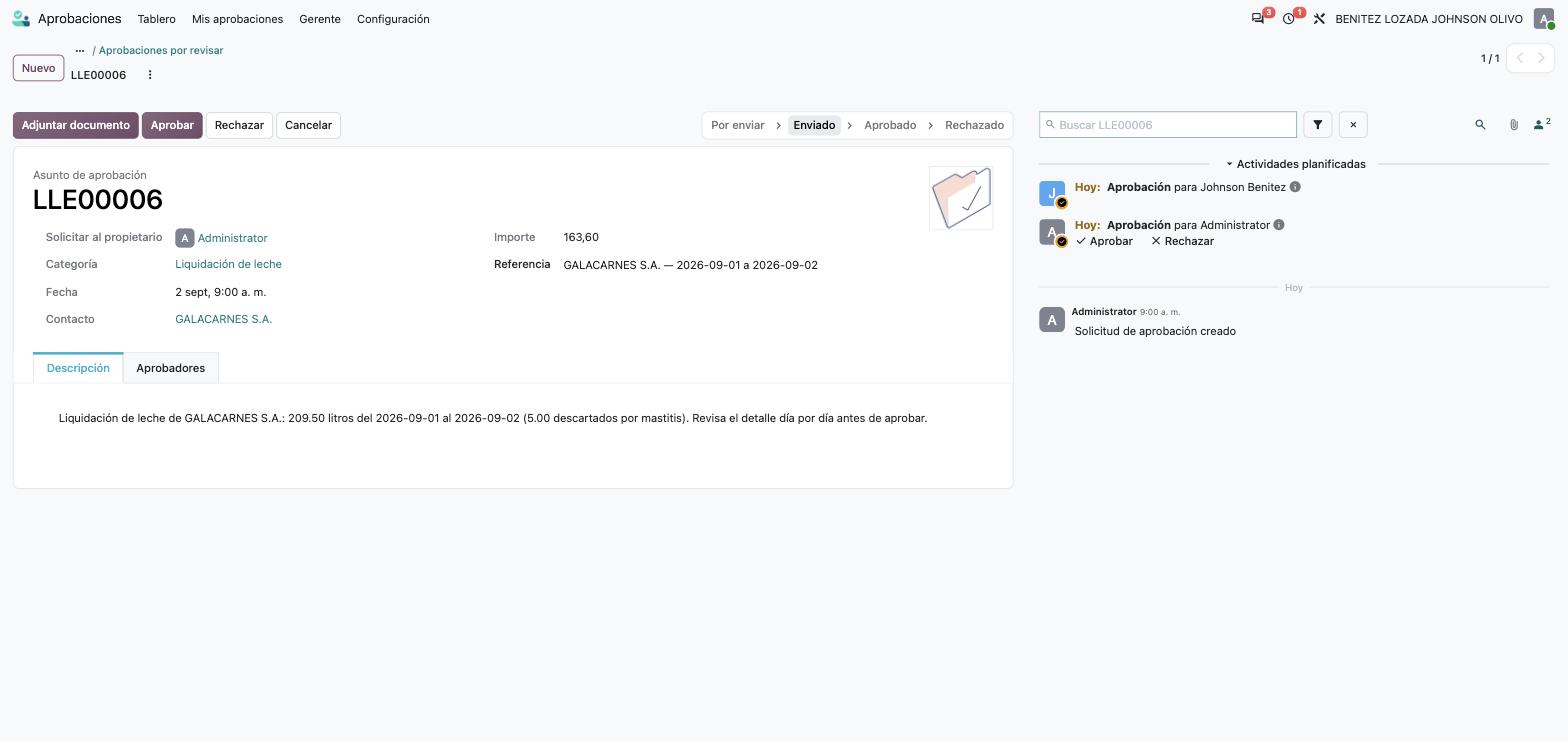This screenshot has width=1568, height=742.
Task: Show info for Administrator activity
Action: coord(1279,225)
